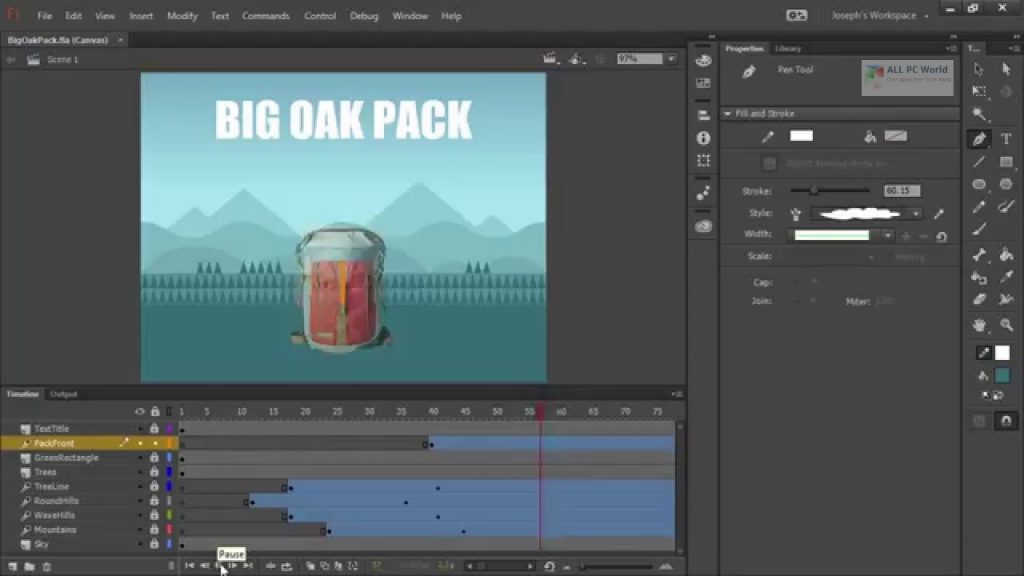Viewport: 1024px width, 576px height.
Task: Choose the Eraser tool
Action: 979,299
